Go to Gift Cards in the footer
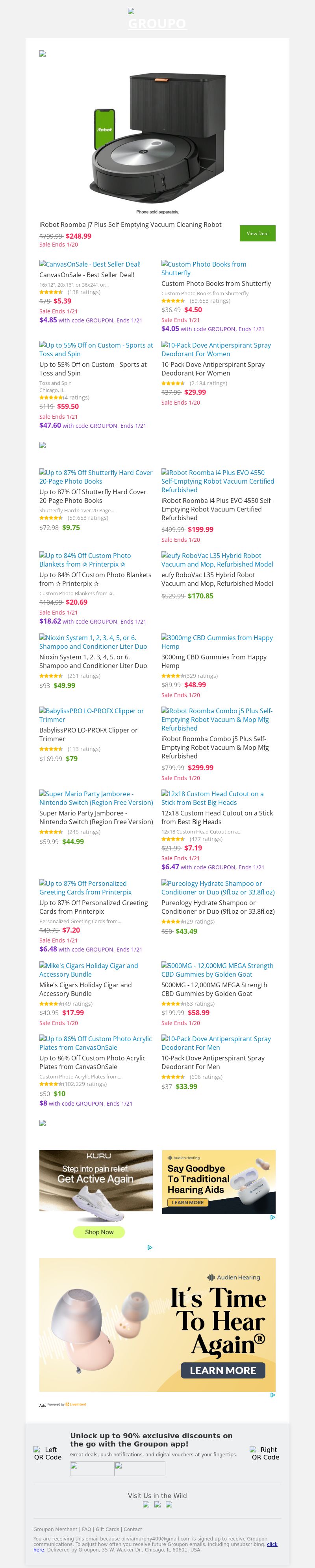This screenshot has height=1568, width=315. pyautogui.click(x=107, y=1529)
